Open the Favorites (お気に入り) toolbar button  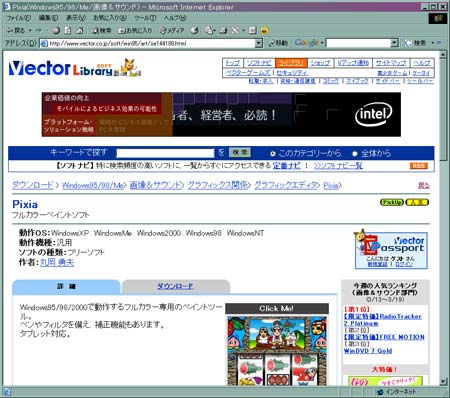click(135, 31)
